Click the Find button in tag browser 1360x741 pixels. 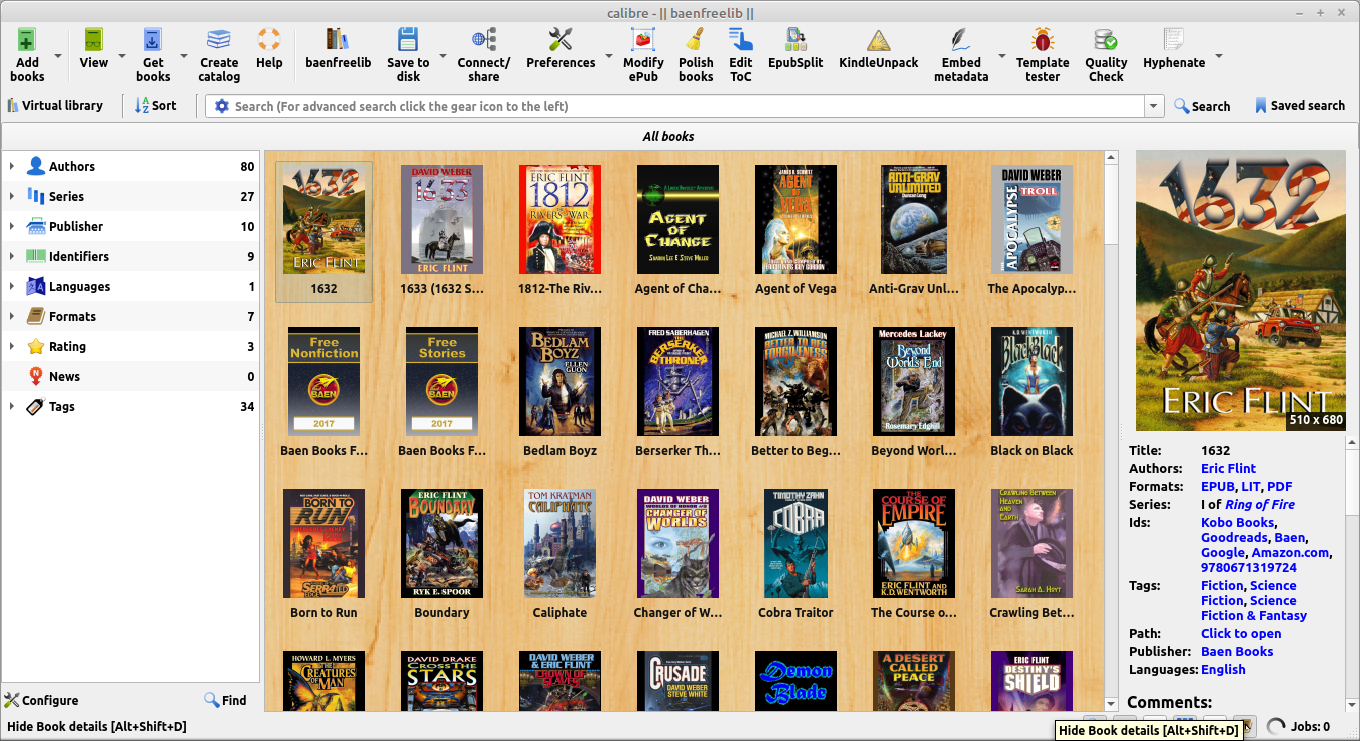point(225,700)
